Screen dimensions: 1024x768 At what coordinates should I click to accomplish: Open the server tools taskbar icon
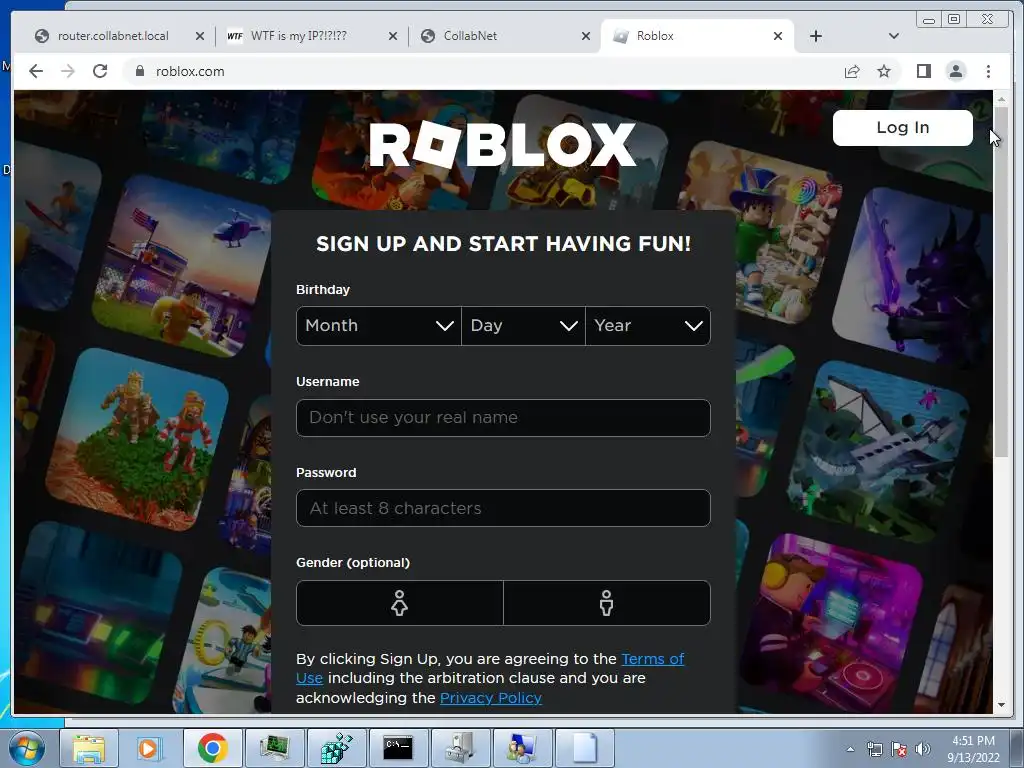tap(460, 748)
